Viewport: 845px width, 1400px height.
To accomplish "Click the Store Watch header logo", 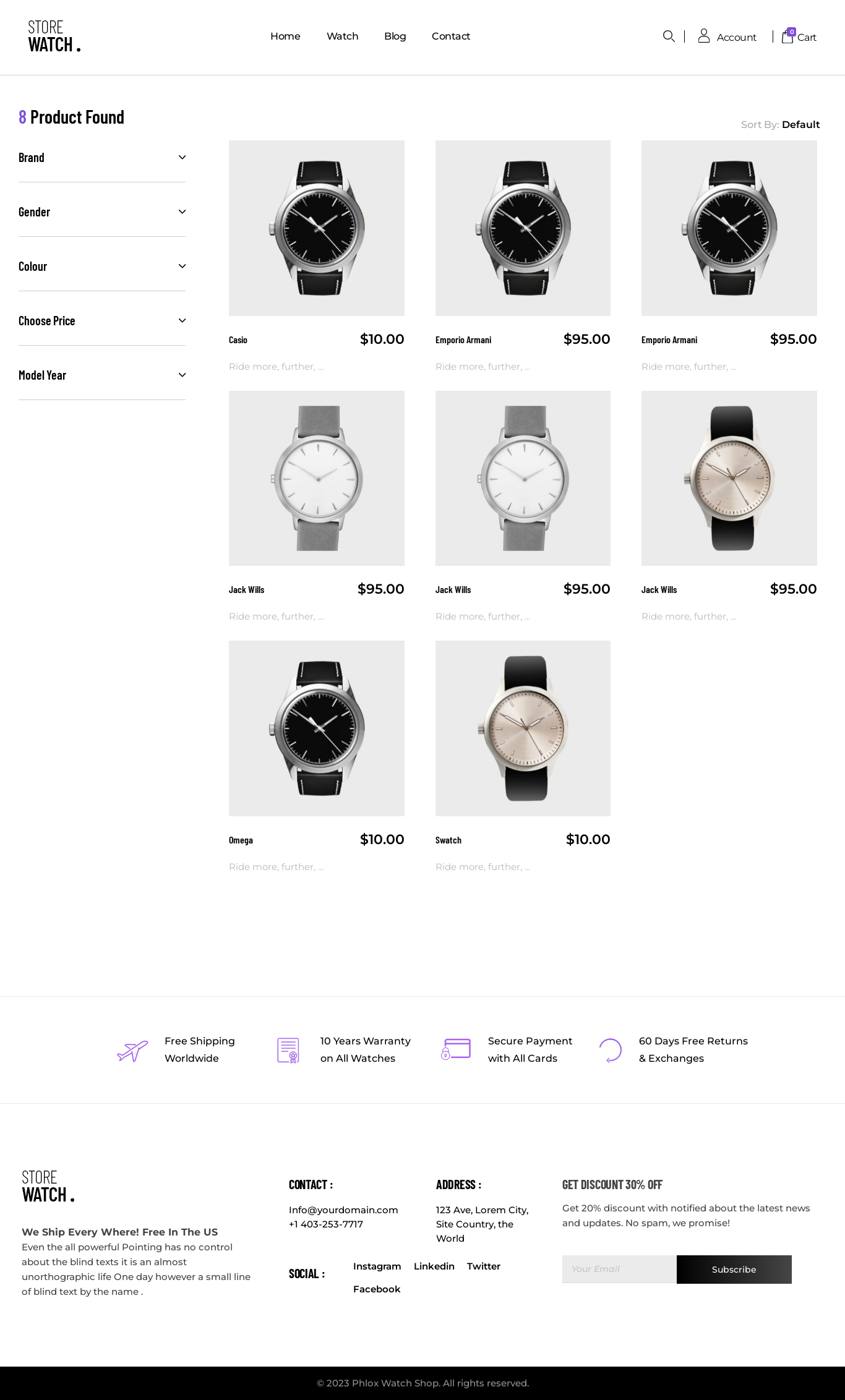I will 54,36.
